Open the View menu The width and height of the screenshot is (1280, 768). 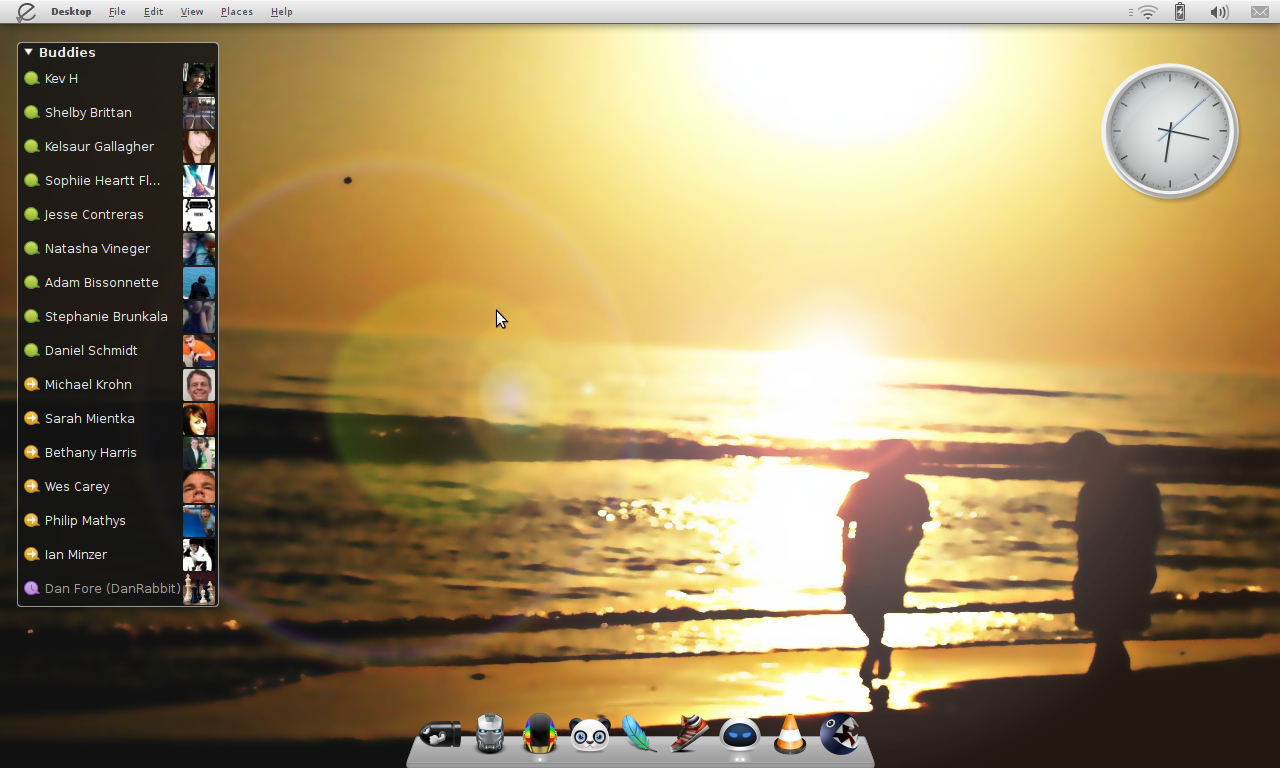(x=192, y=12)
